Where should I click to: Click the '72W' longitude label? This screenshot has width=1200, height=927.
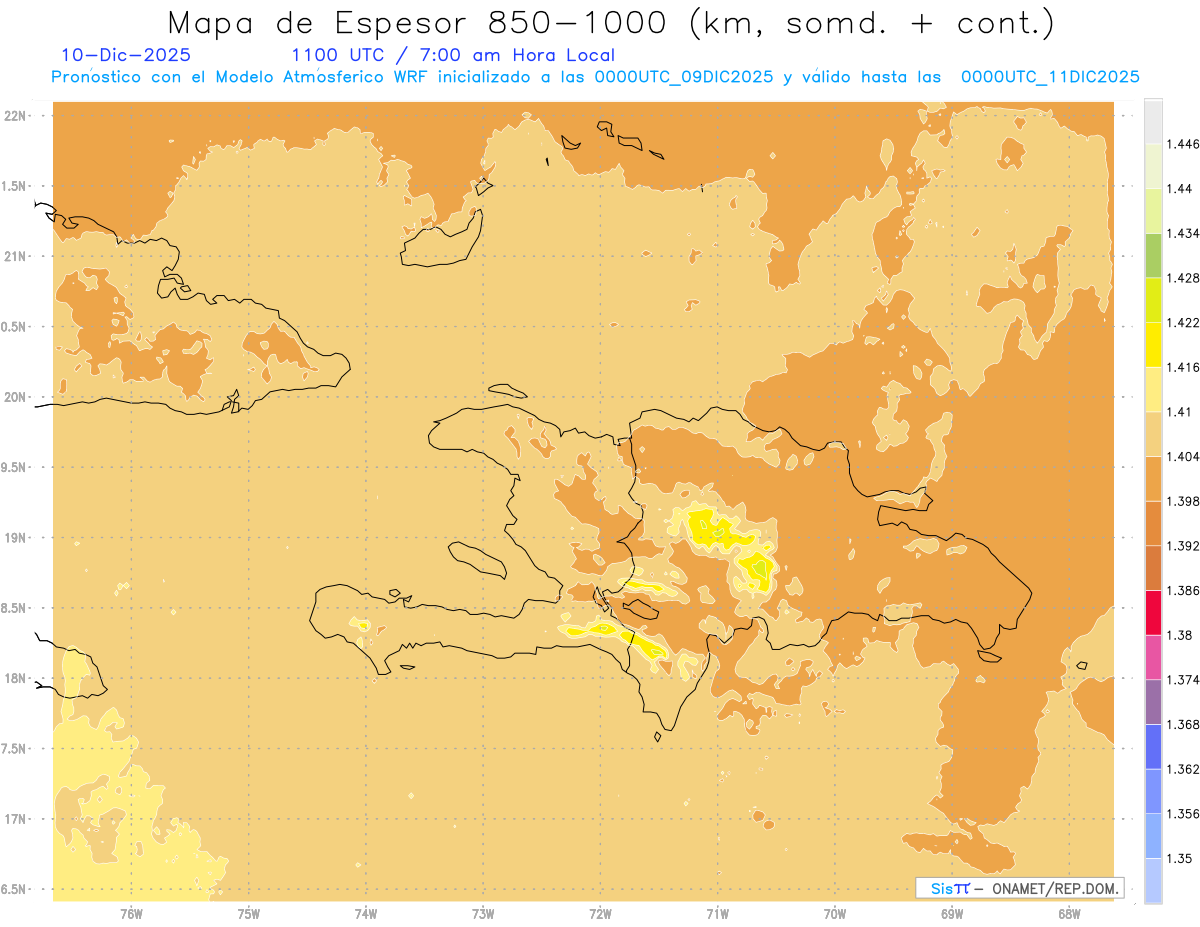[x=600, y=914]
